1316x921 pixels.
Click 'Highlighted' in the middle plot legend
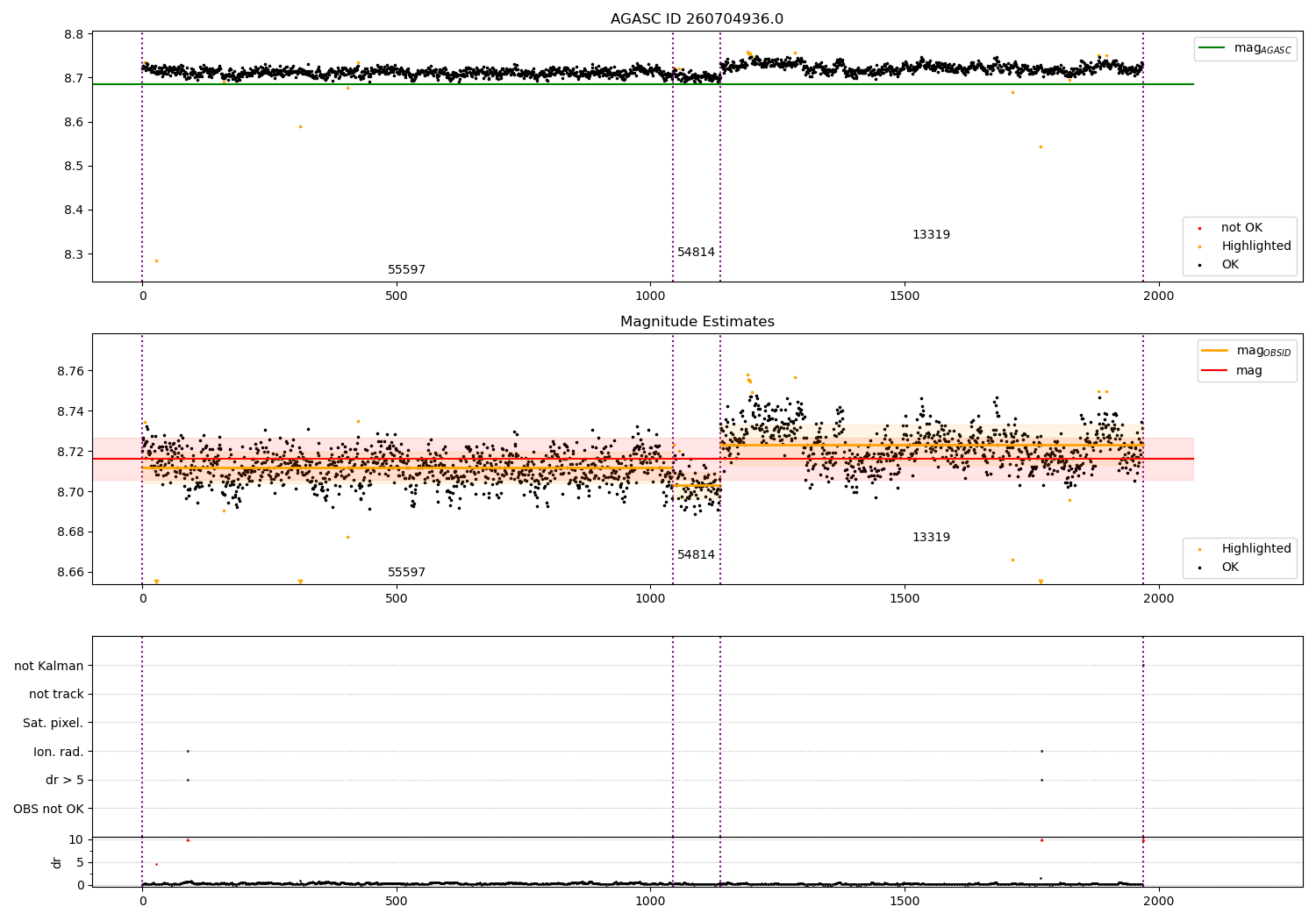[1246, 549]
